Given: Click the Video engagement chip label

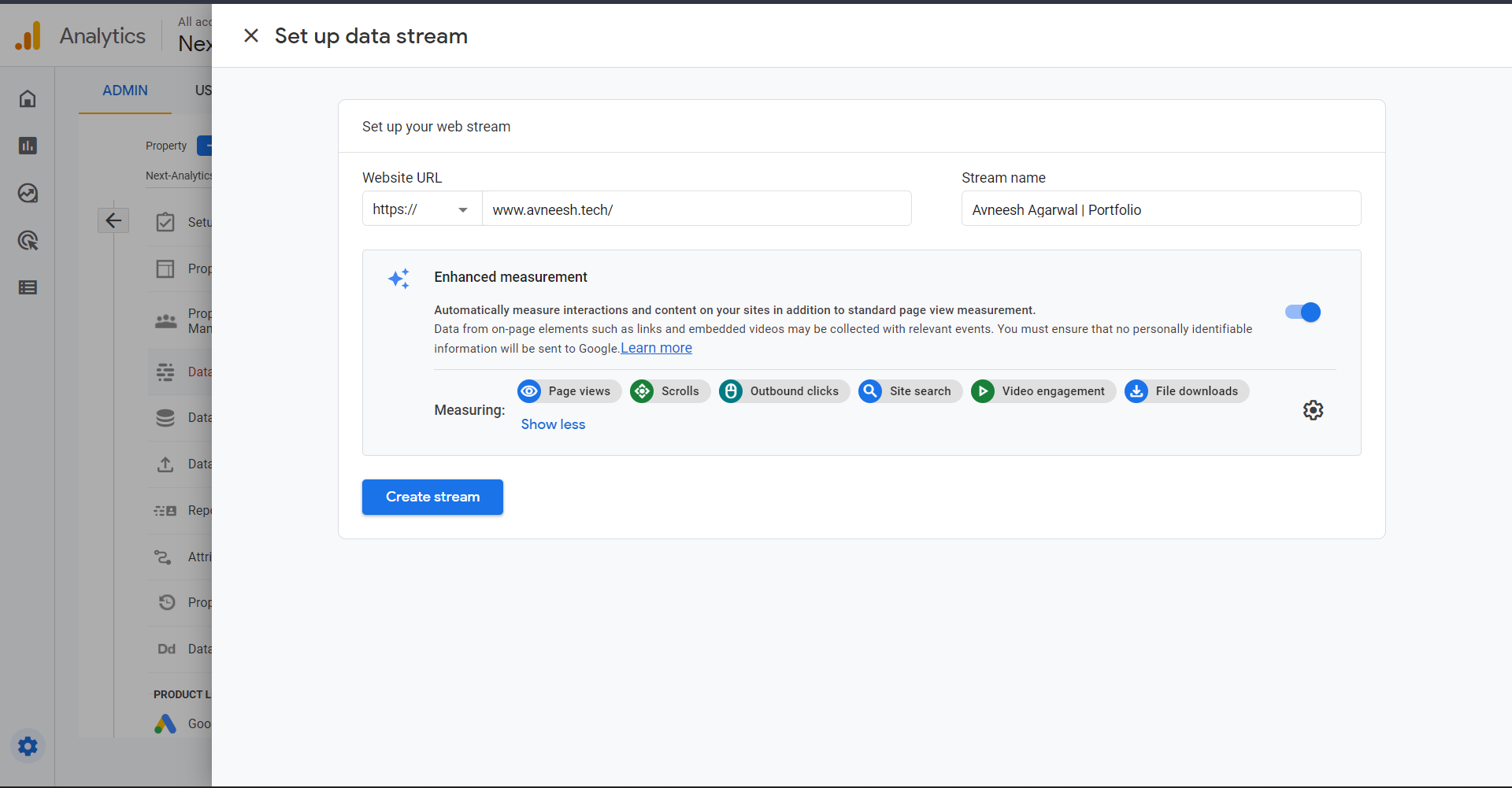Looking at the screenshot, I should 1054,391.
